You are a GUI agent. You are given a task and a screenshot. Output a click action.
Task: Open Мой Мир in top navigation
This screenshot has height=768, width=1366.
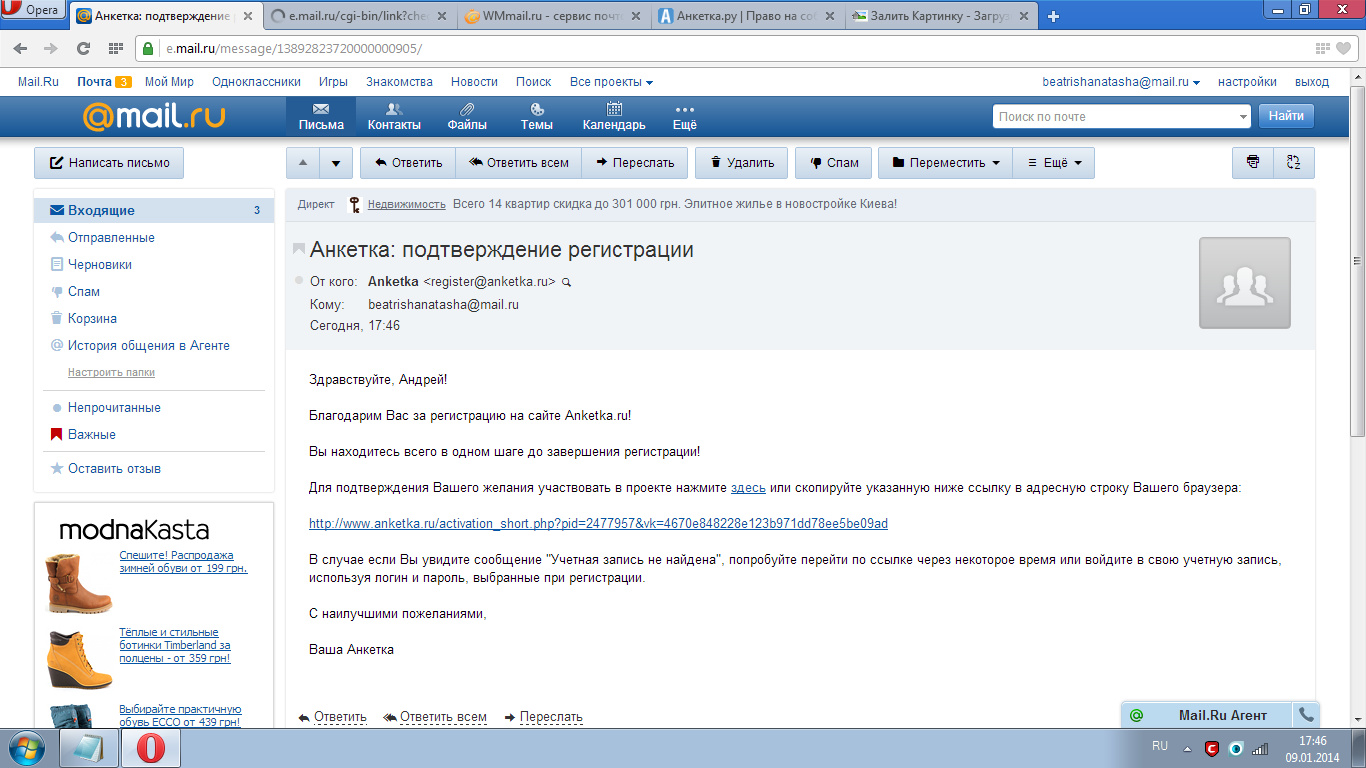pyautogui.click(x=169, y=82)
